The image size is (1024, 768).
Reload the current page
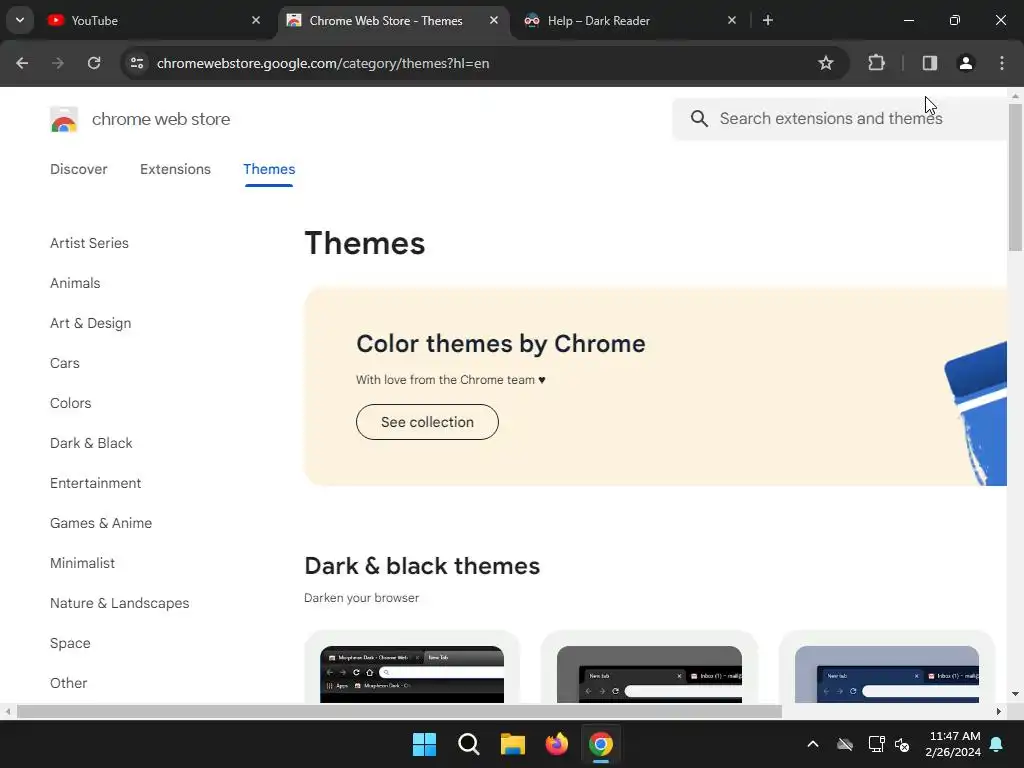tap(94, 63)
